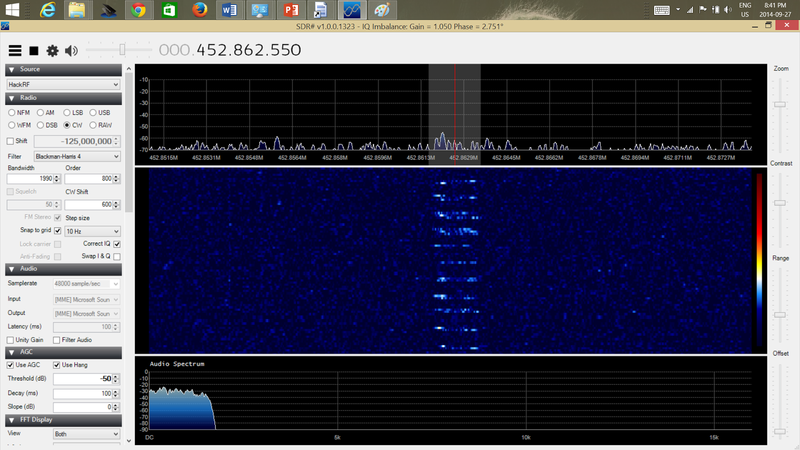Launch Firefox from taskbar
This screenshot has height=450, width=800.
click(x=199, y=10)
